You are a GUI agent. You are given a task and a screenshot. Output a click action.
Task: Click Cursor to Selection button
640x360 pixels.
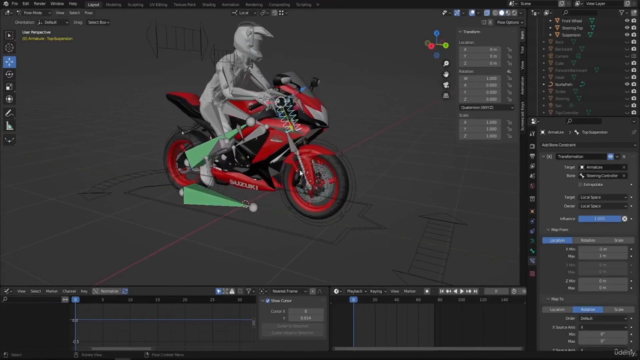point(293,326)
